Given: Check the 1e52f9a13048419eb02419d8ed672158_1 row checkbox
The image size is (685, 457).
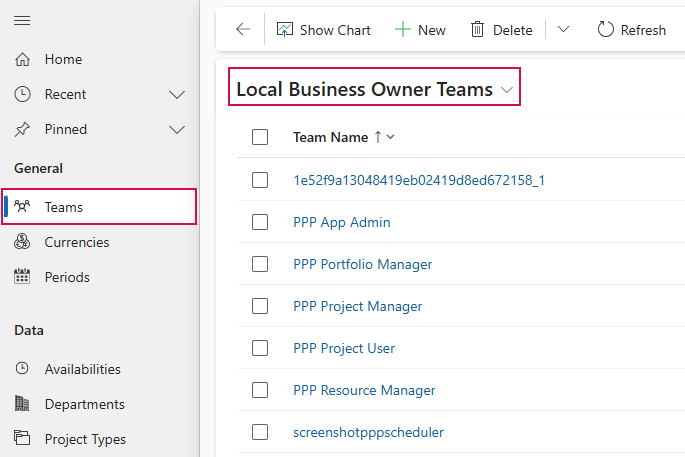Looking at the screenshot, I should point(260,180).
